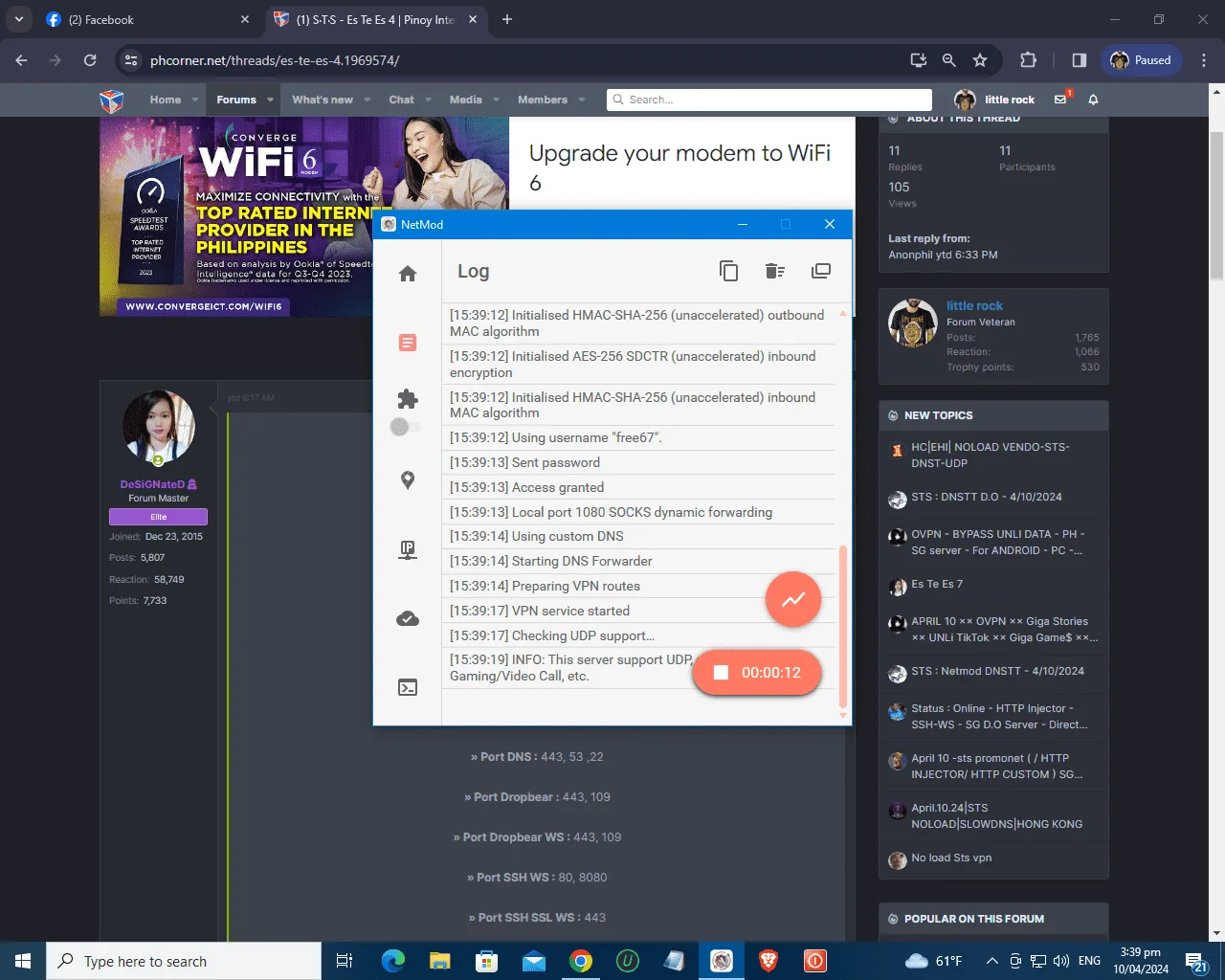Reload the page
This screenshot has width=1225, height=980.
(90, 60)
